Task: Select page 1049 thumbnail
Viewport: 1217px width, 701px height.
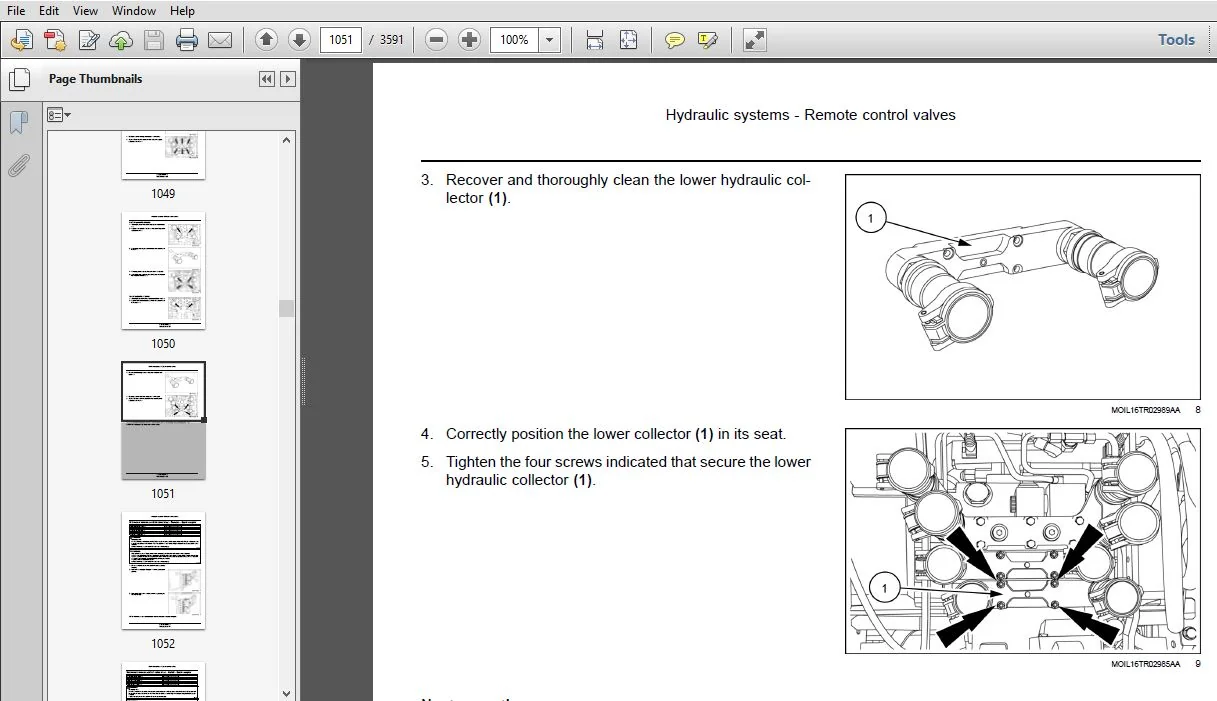Action: click(163, 156)
